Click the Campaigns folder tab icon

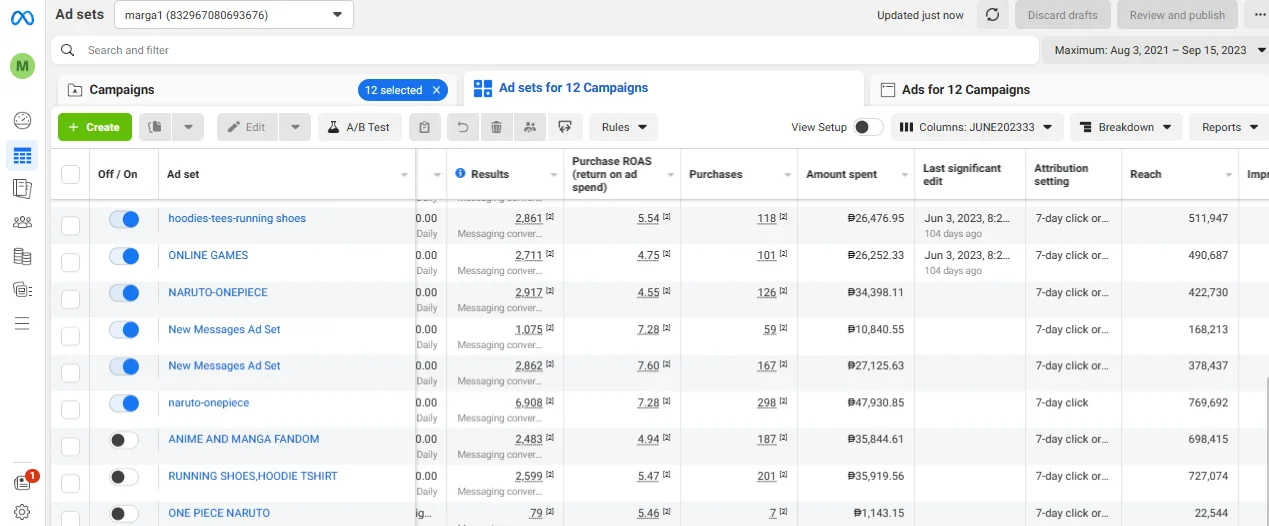click(x=75, y=90)
